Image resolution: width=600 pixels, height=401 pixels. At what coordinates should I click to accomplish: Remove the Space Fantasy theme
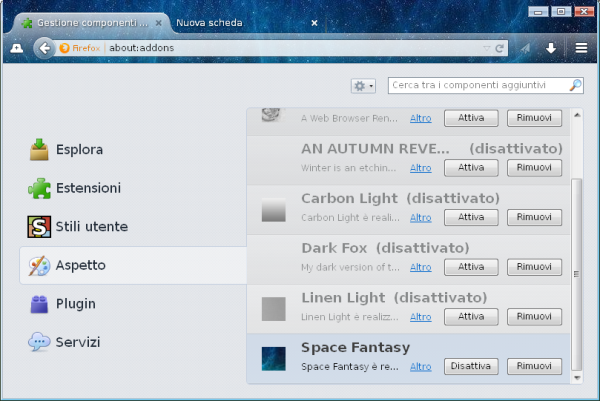point(534,367)
